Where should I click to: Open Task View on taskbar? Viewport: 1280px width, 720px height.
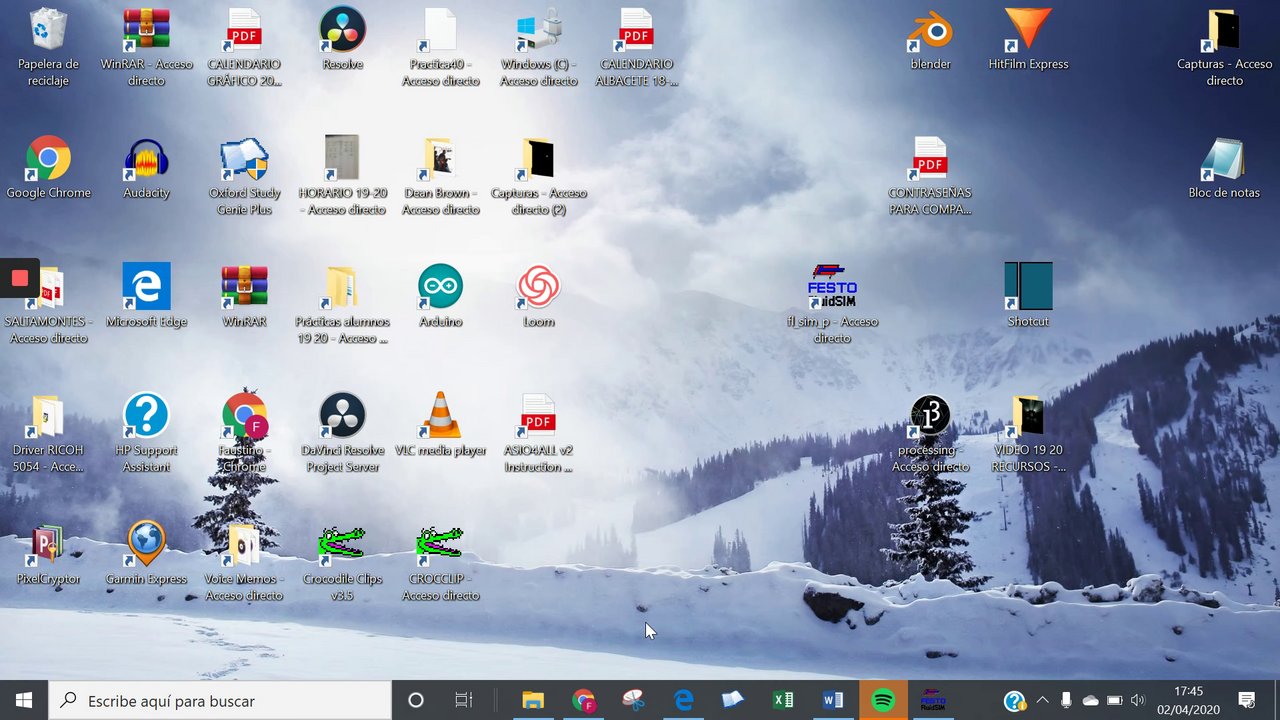[x=463, y=701]
